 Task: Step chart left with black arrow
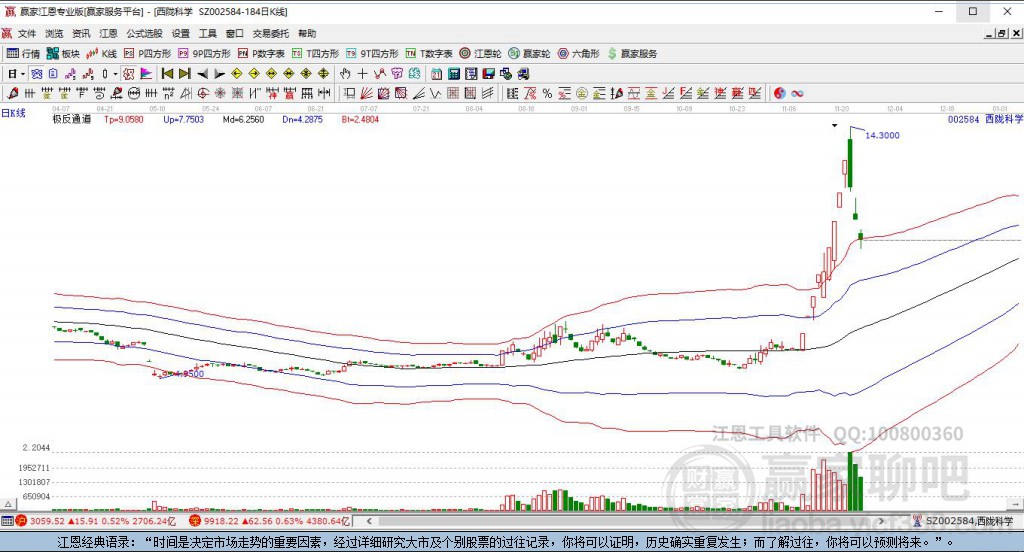coord(202,74)
